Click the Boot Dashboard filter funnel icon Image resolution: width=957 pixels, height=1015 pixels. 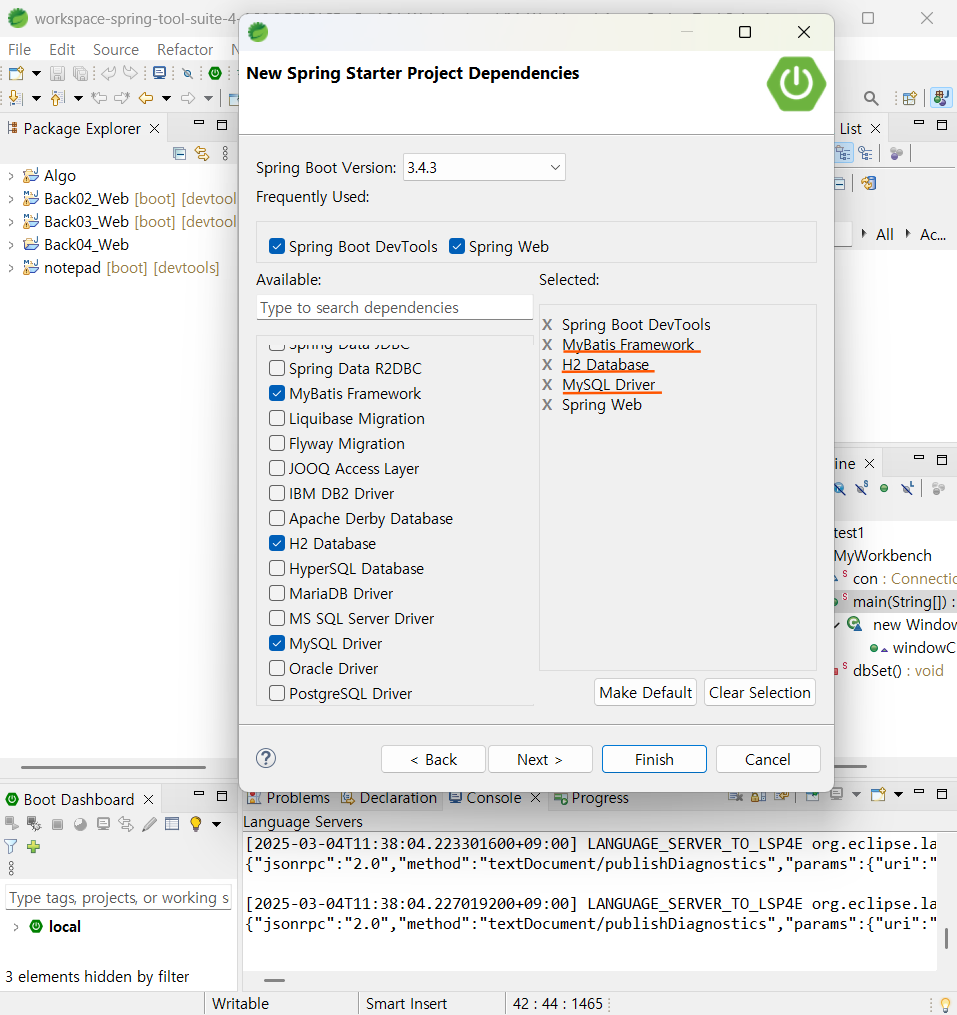click(x=11, y=846)
